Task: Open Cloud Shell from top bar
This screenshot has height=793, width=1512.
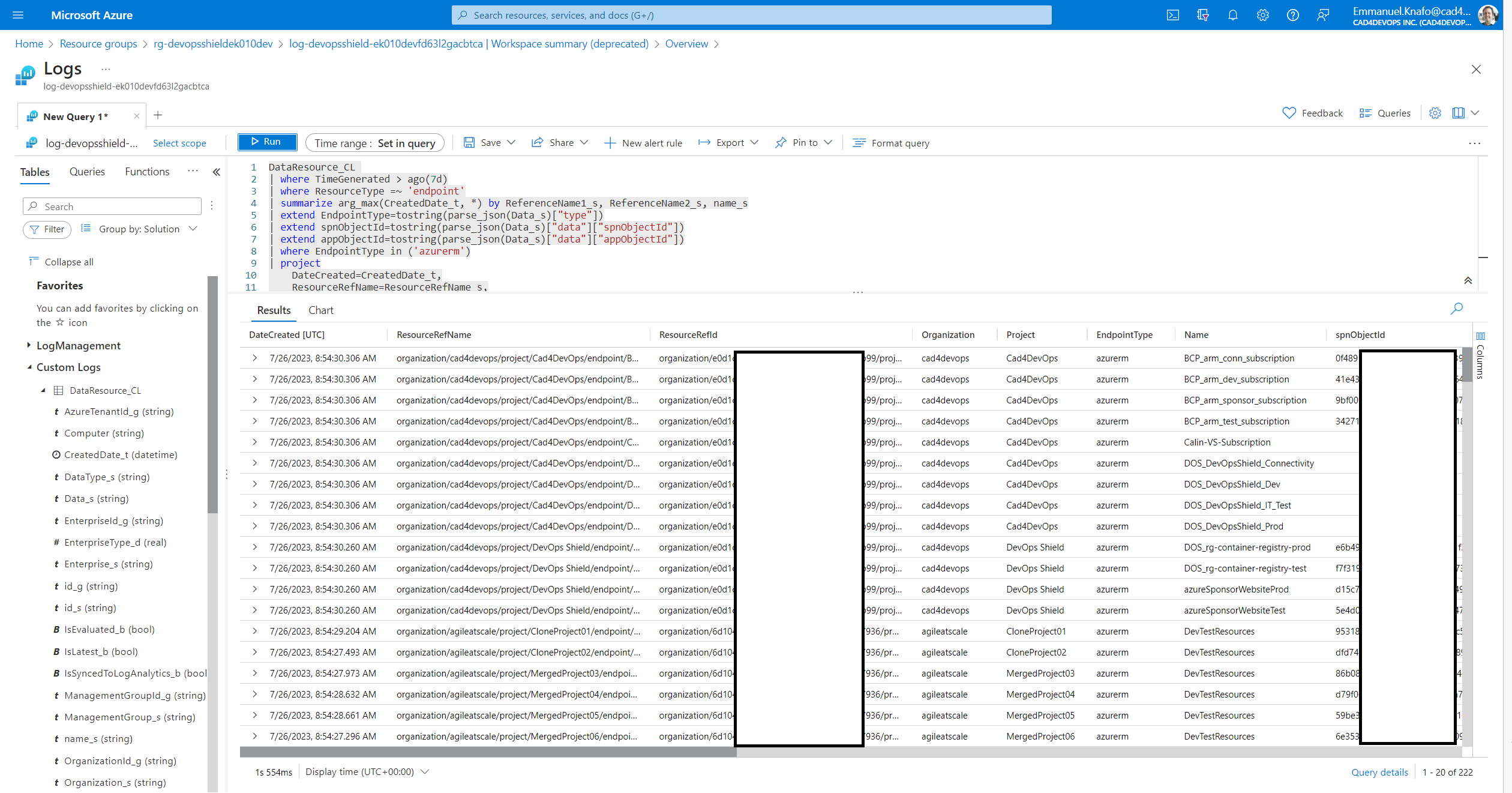Action: coord(1172,15)
